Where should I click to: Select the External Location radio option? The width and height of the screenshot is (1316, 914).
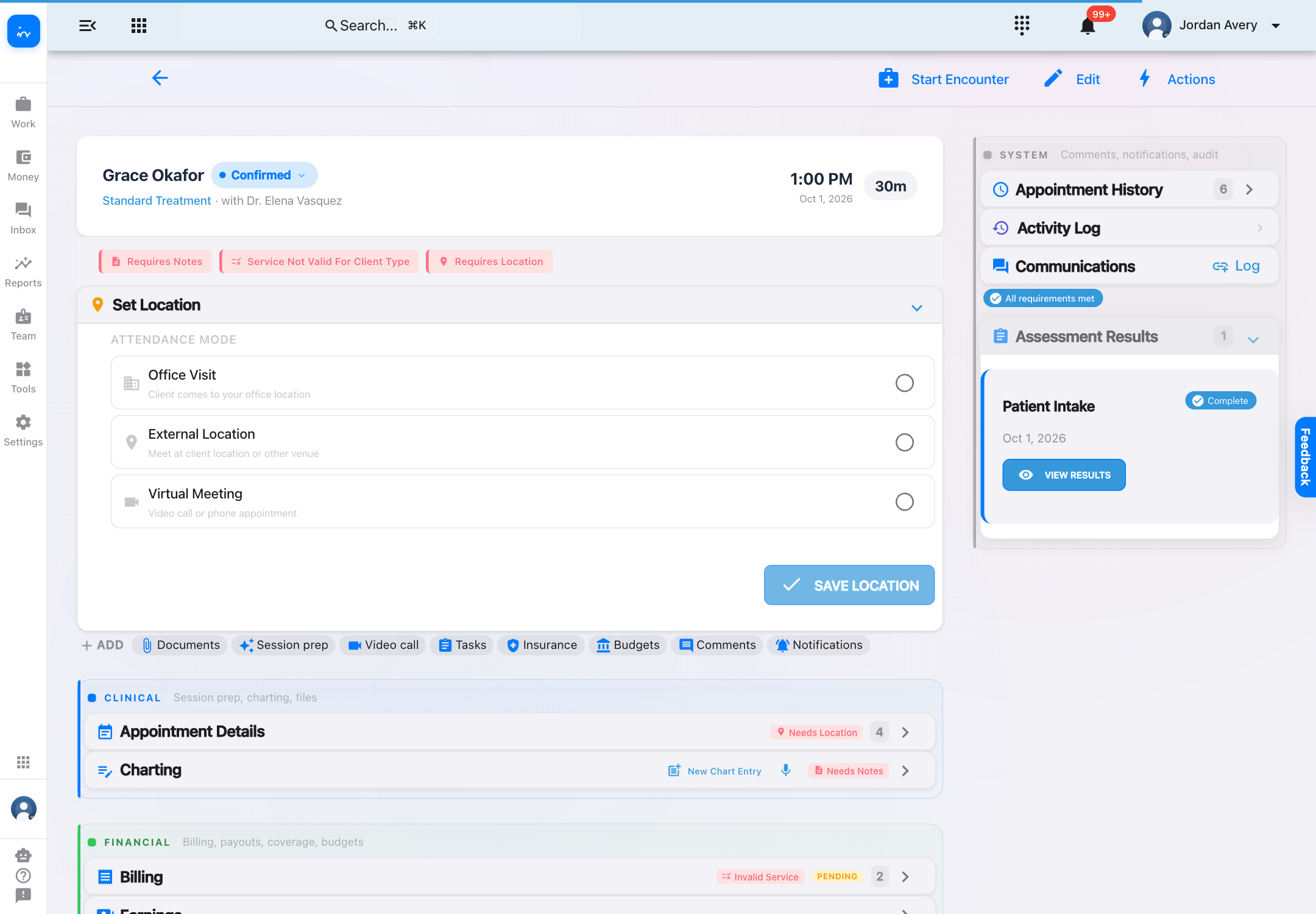[904, 442]
